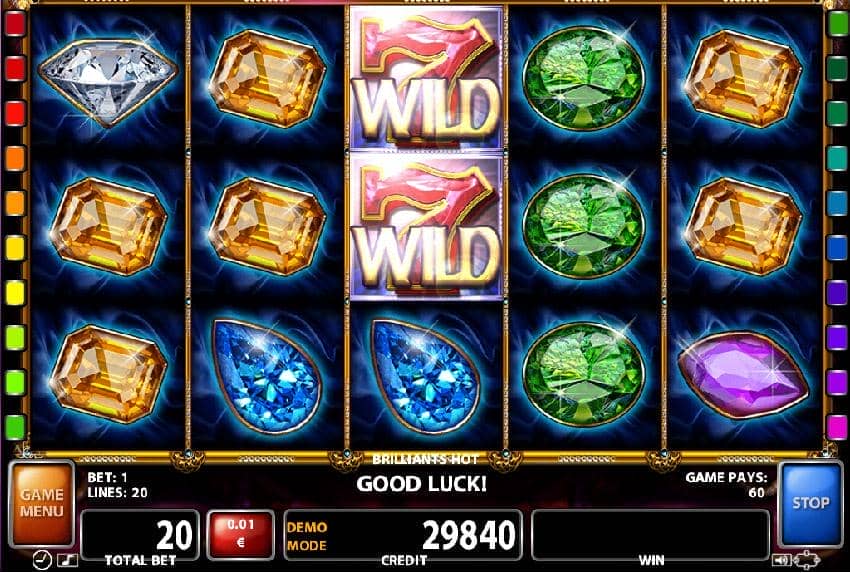Select the purple marquise gem on fifth reel
The width and height of the screenshot is (850, 573).
pos(743,375)
